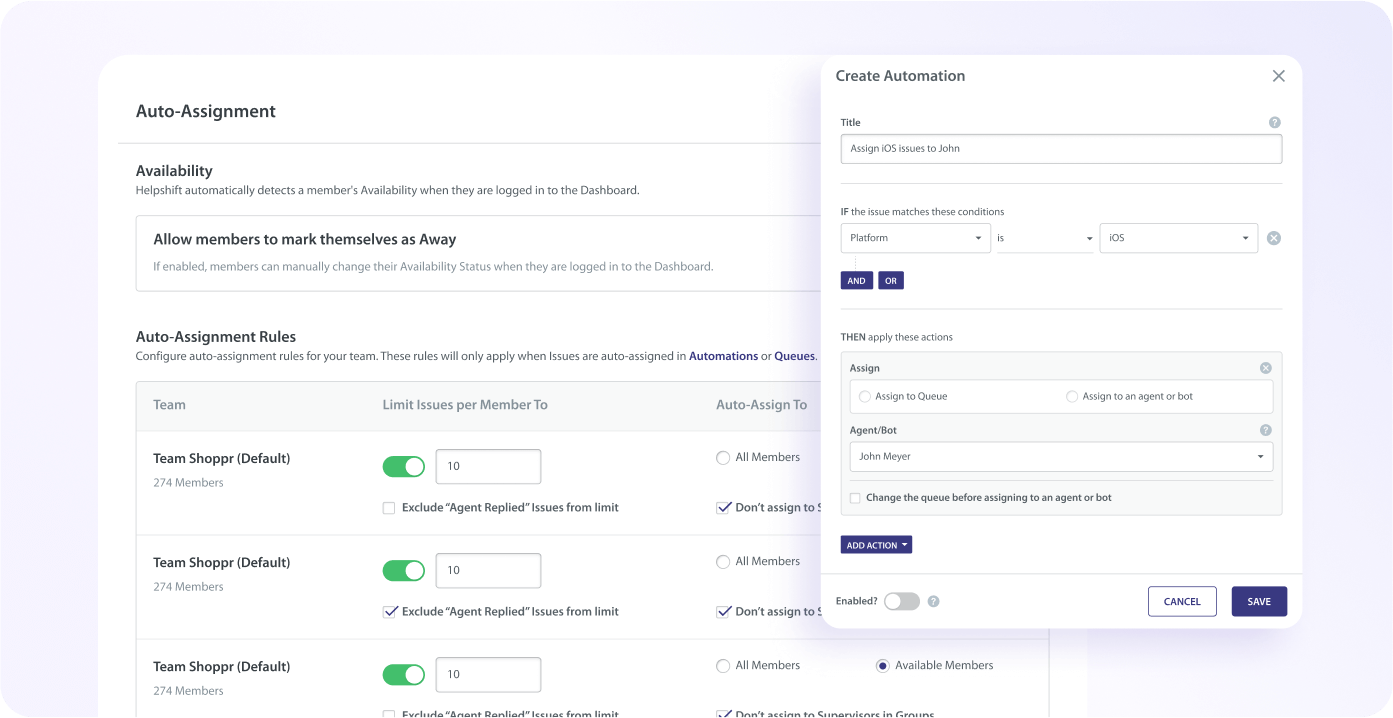Open the Automations link
The image size is (1393, 718).
pyautogui.click(x=723, y=356)
